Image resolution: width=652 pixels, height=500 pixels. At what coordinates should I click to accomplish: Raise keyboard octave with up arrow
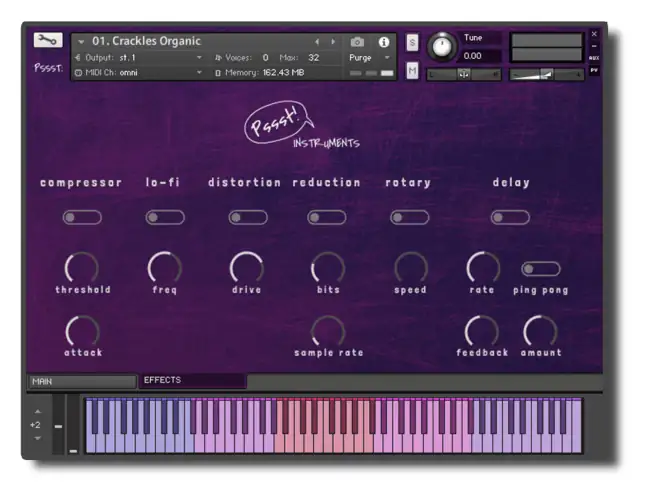pos(38,411)
